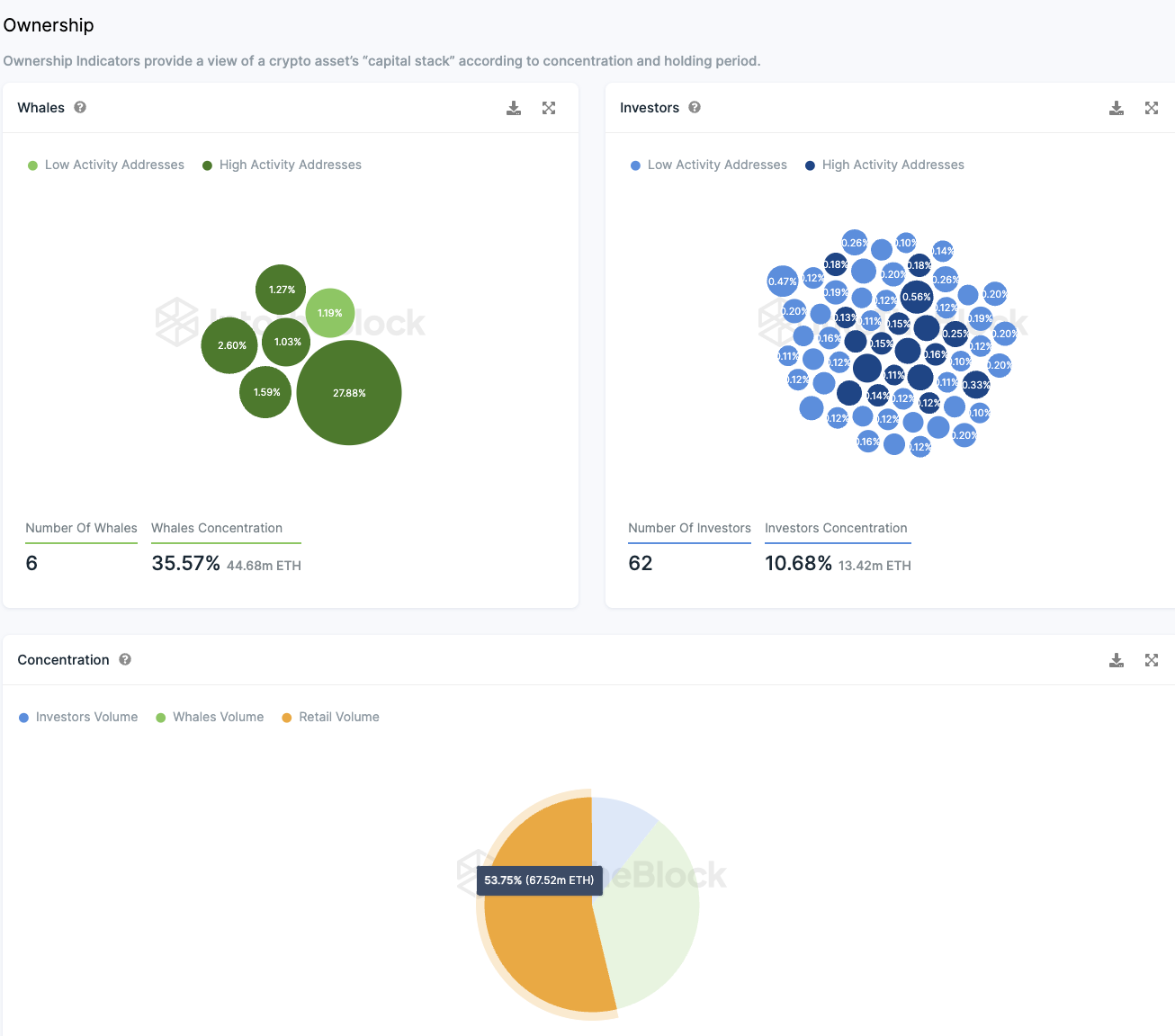
Task: Download the Investors chart data
Action: click(1117, 108)
